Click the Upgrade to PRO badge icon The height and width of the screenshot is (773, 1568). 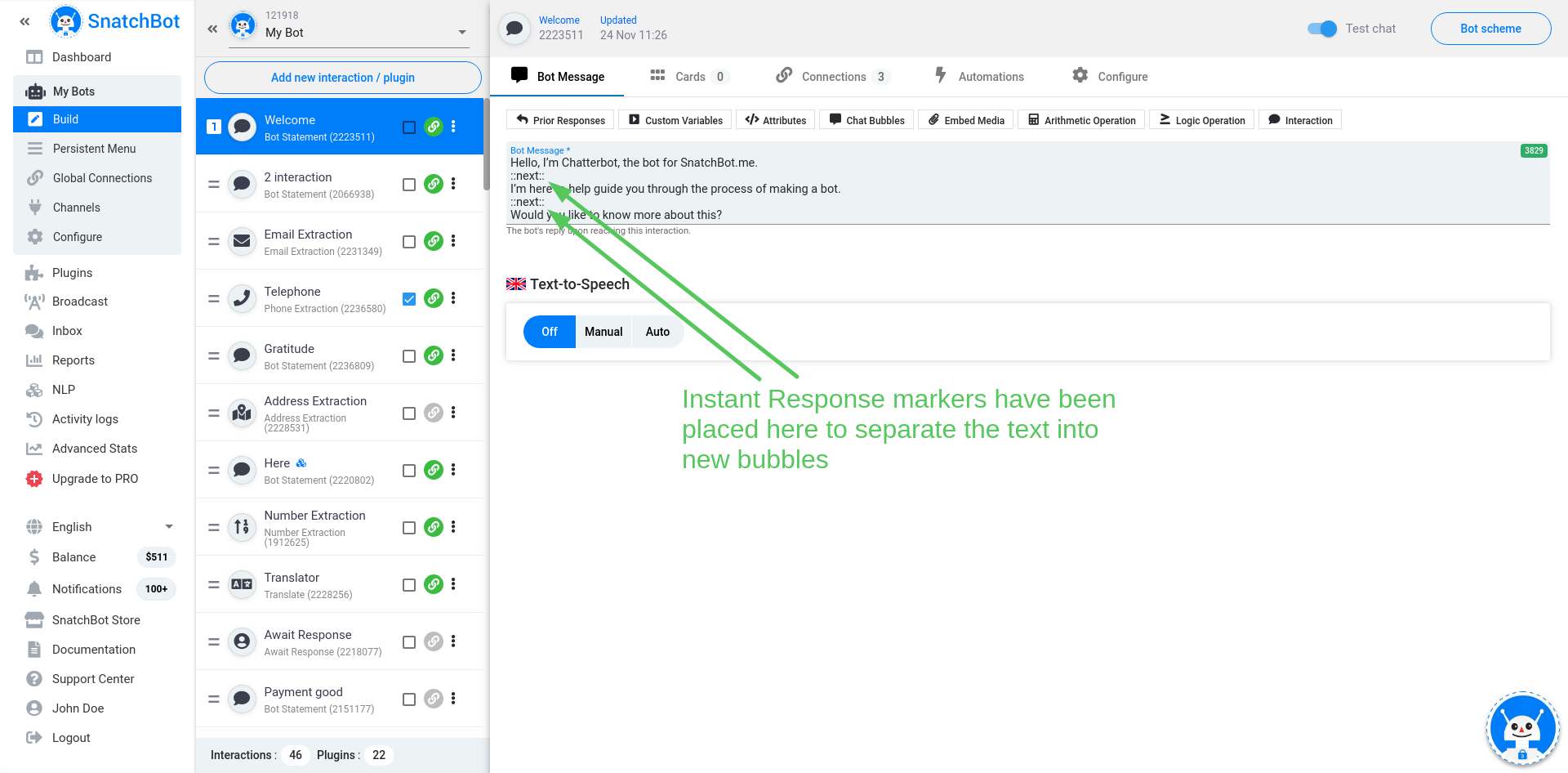34,479
